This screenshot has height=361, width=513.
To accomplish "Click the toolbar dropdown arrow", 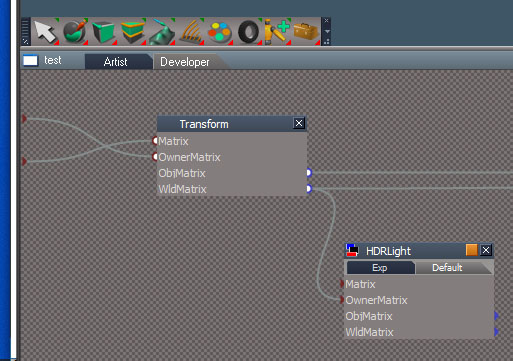I will pyautogui.click(x=327, y=32).
